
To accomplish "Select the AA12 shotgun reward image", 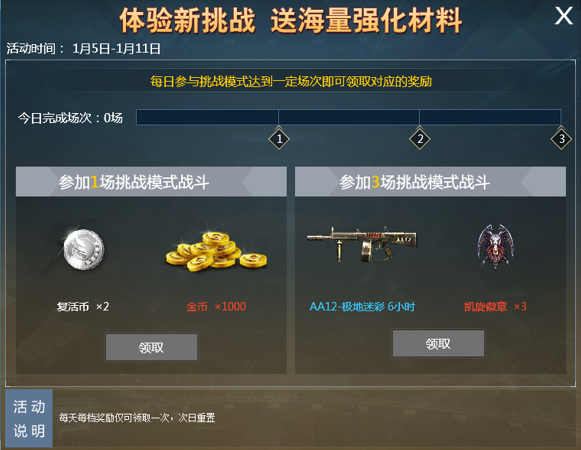I will tap(362, 244).
